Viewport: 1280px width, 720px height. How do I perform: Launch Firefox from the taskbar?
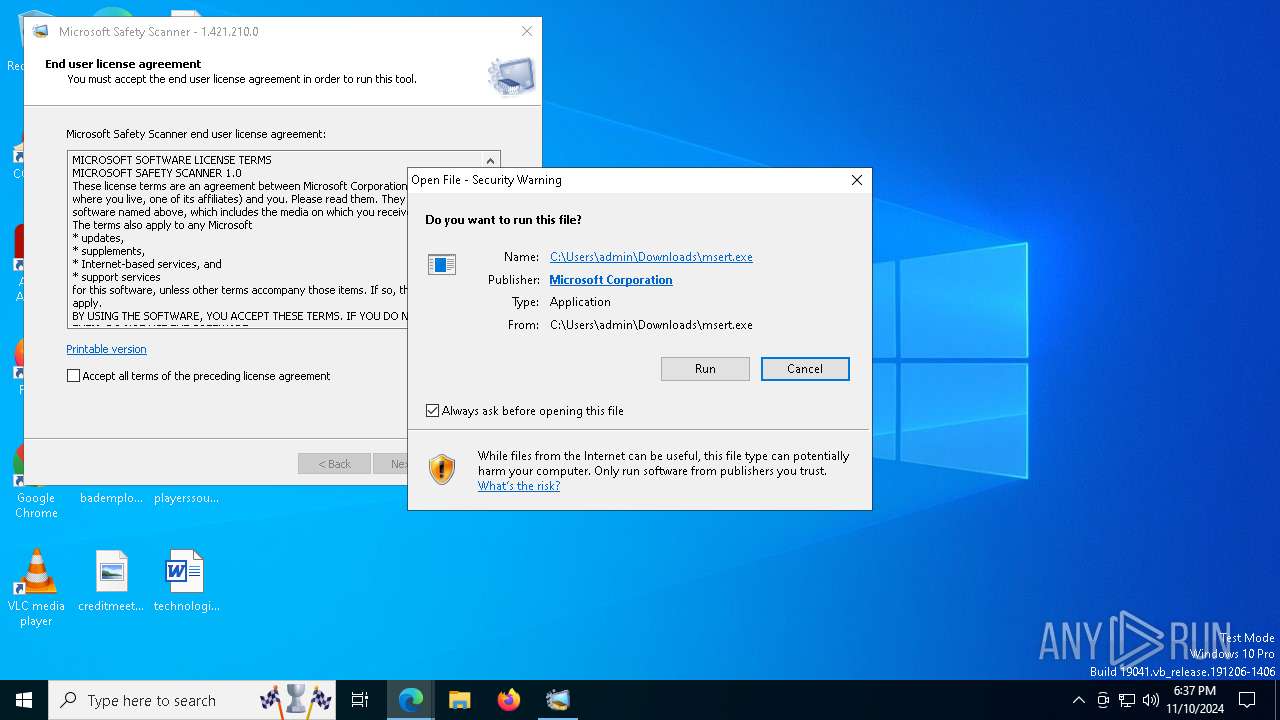[x=509, y=700]
